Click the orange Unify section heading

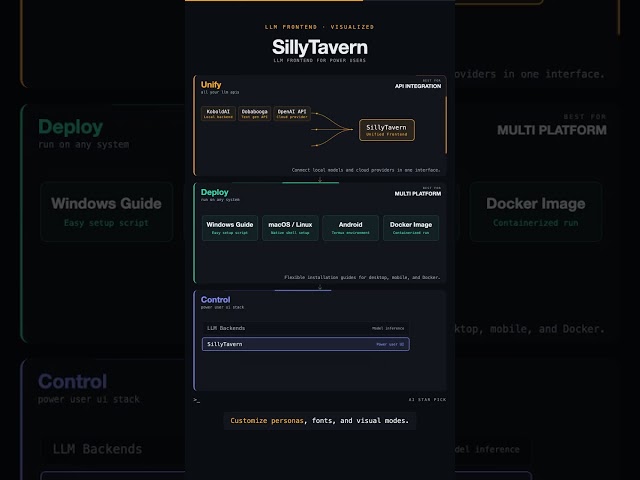(211, 84)
